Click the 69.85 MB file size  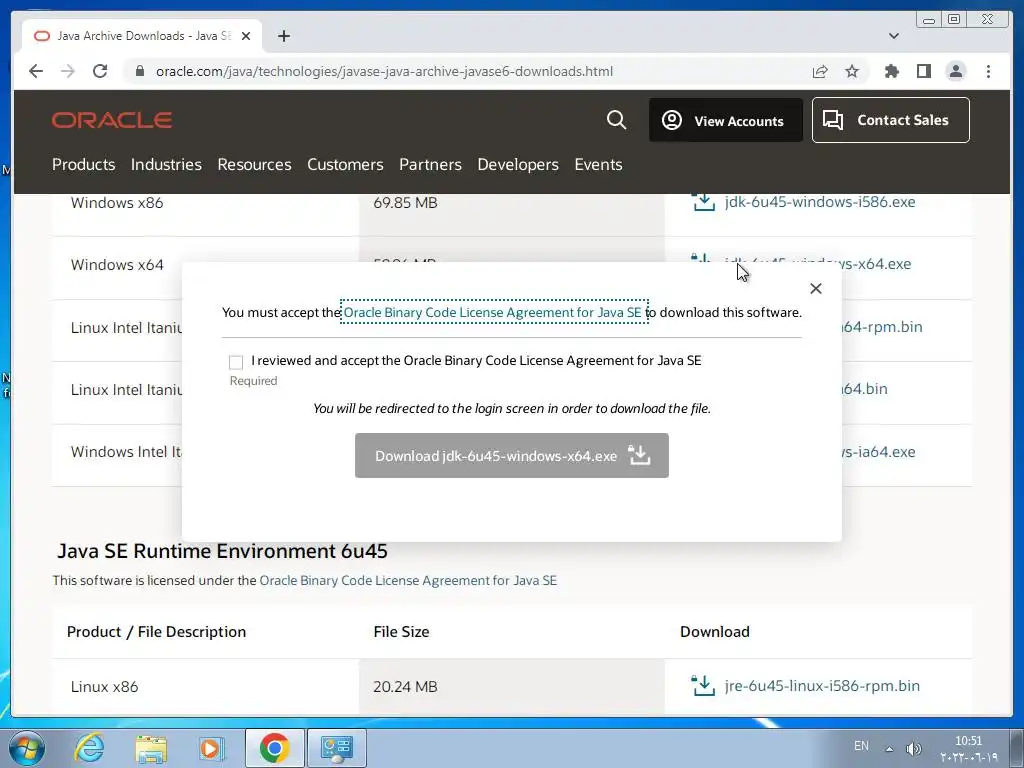pyautogui.click(x=405, y=203)
